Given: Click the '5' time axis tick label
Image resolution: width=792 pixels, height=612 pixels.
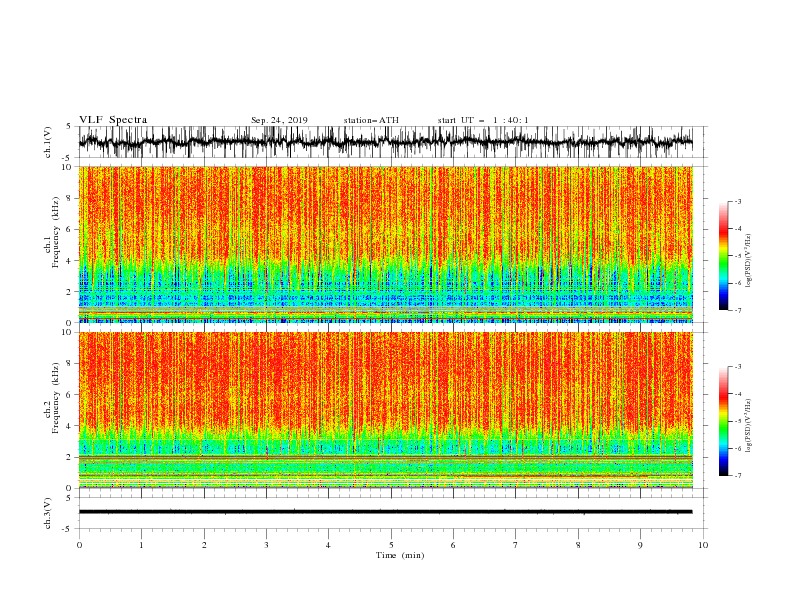Looking at the screenshot, I should coord(391,545).
